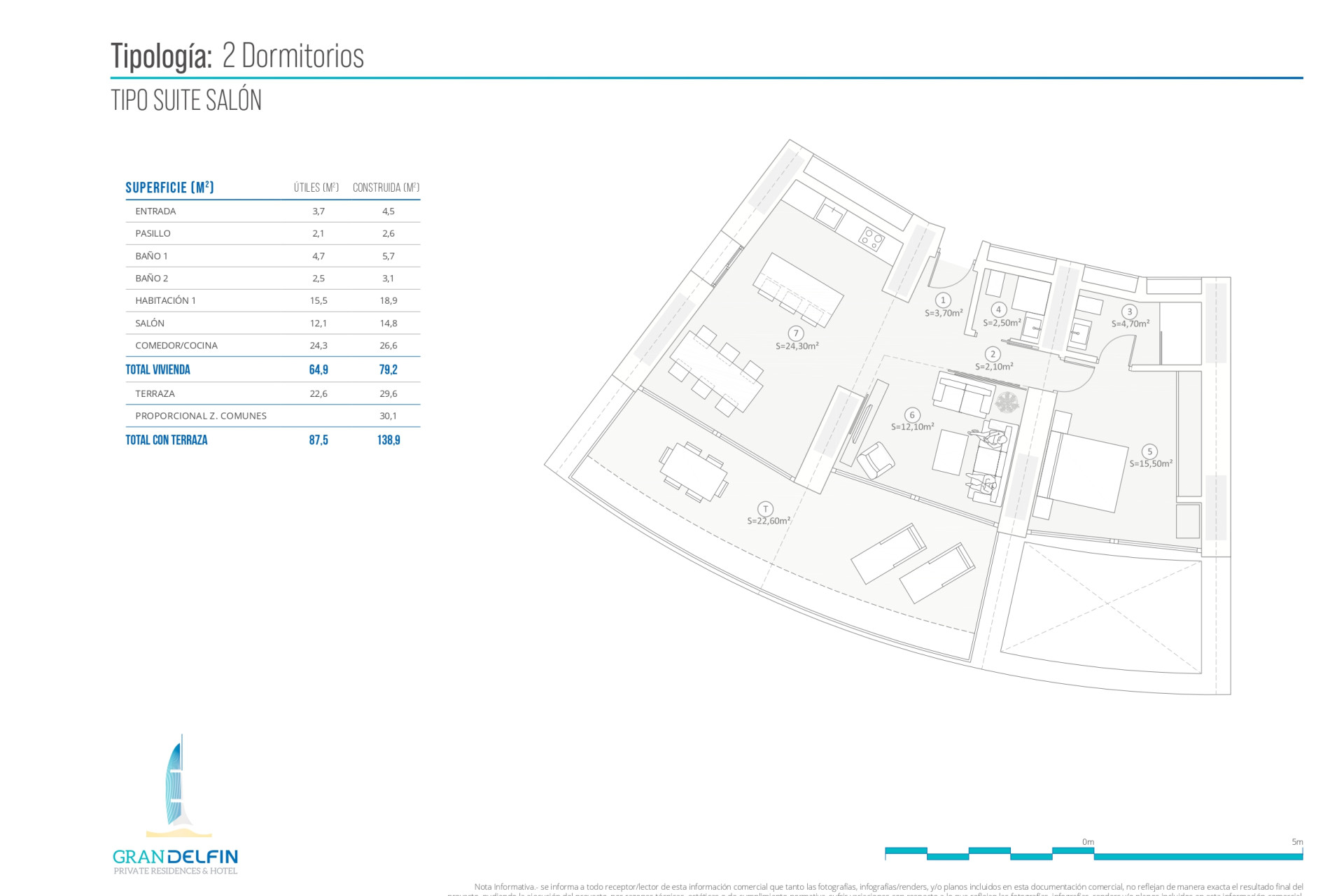Click the 22,6 terraza útiles value
Viewport: 1344px width, 896px height.
point(318,394)
